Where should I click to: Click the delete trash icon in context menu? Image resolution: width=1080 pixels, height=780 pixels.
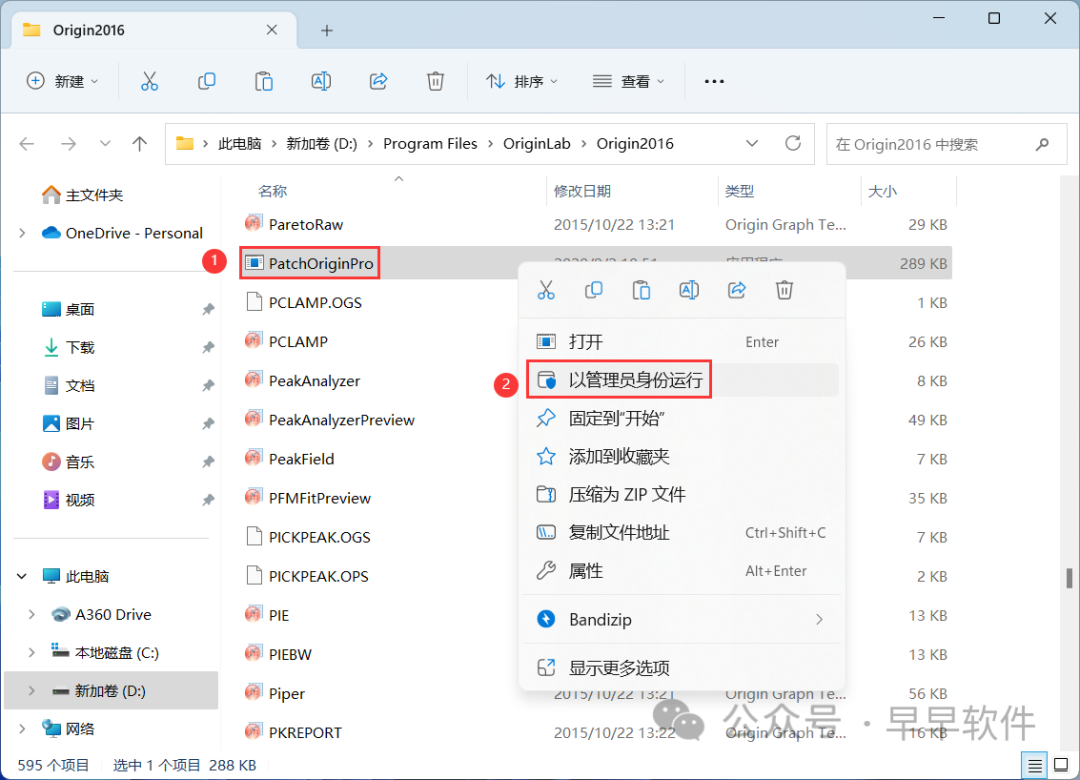pyautogui.click(x=785, y=290)
